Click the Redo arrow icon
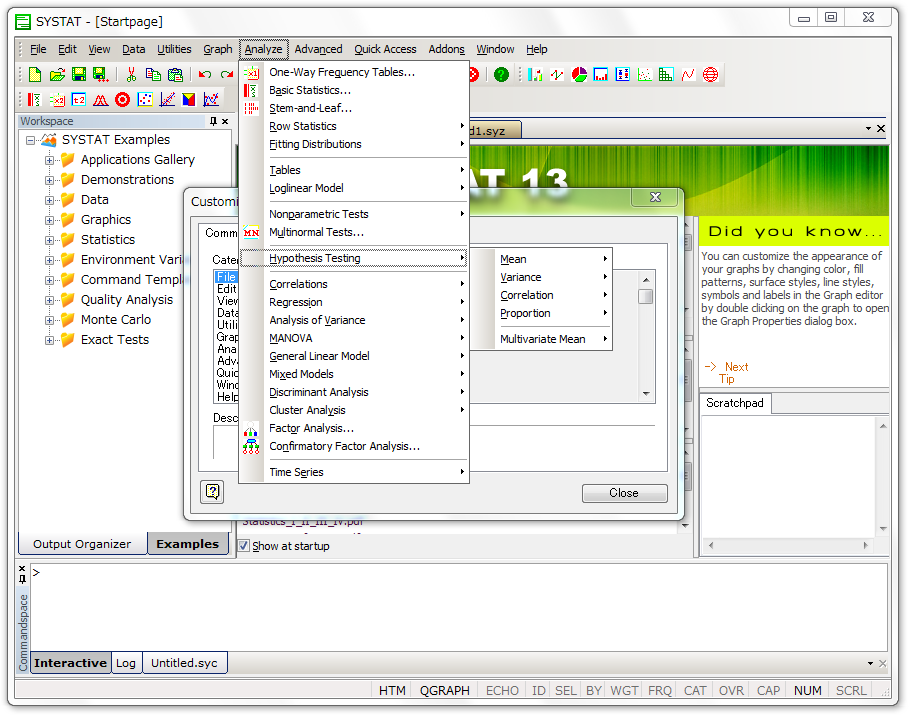909x715 pixels. point(227,74)
